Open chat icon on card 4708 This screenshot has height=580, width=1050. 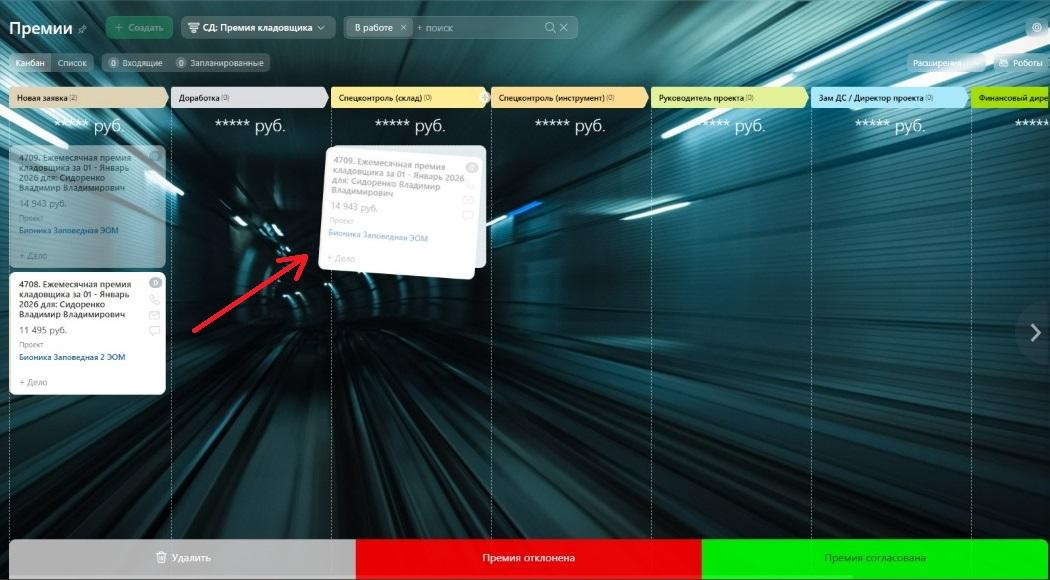(154, 331)
